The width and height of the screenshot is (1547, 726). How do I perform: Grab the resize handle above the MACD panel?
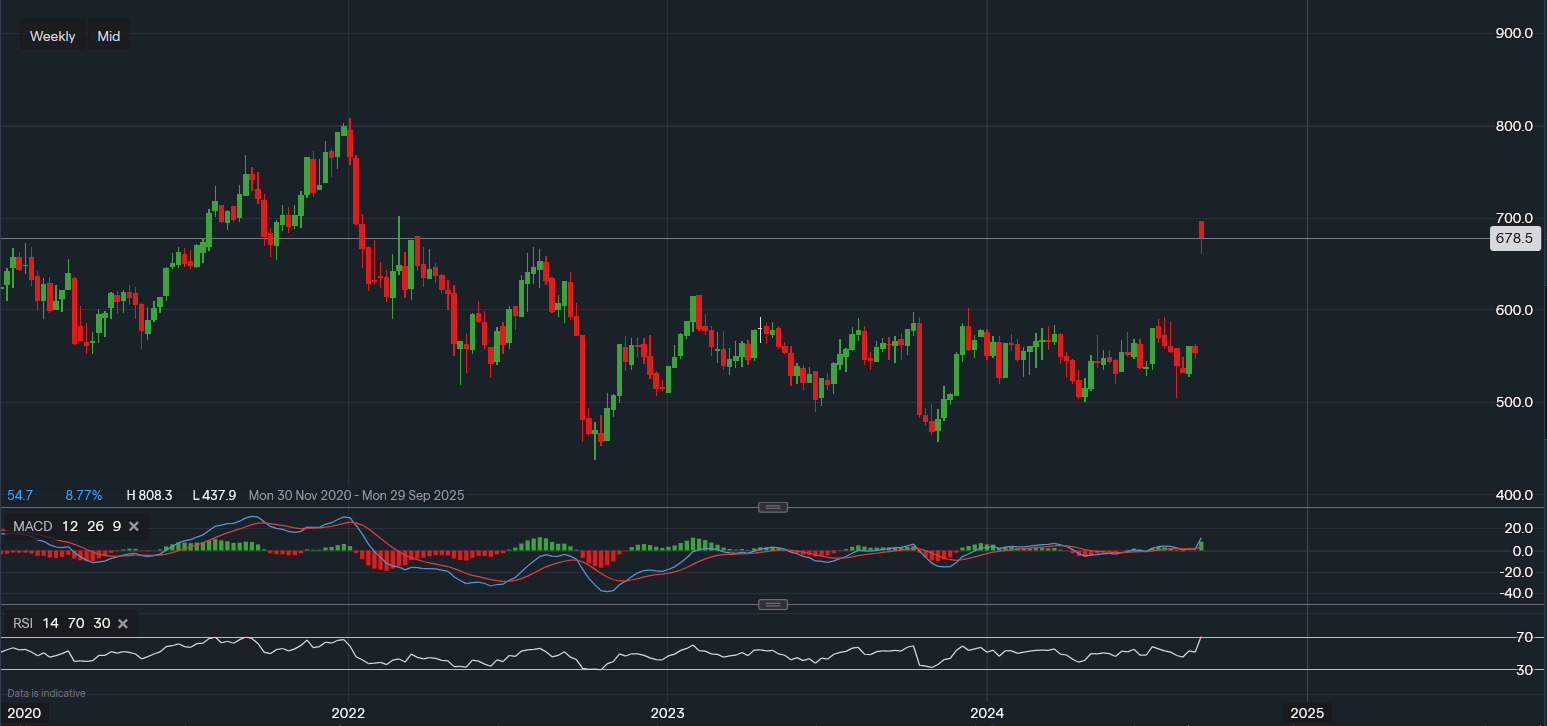click(x=773, y=507)
